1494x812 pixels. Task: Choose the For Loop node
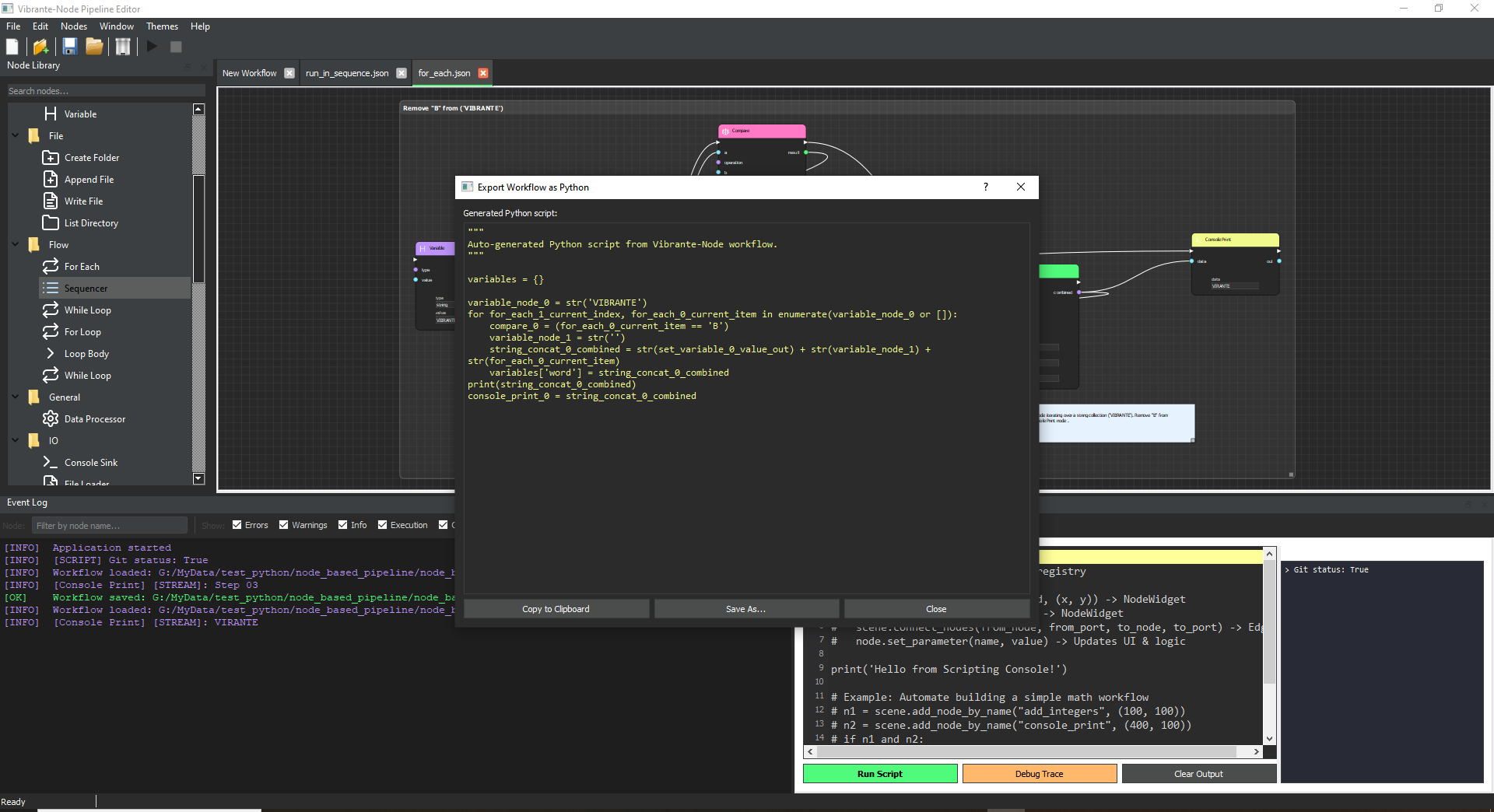[82, 332]
